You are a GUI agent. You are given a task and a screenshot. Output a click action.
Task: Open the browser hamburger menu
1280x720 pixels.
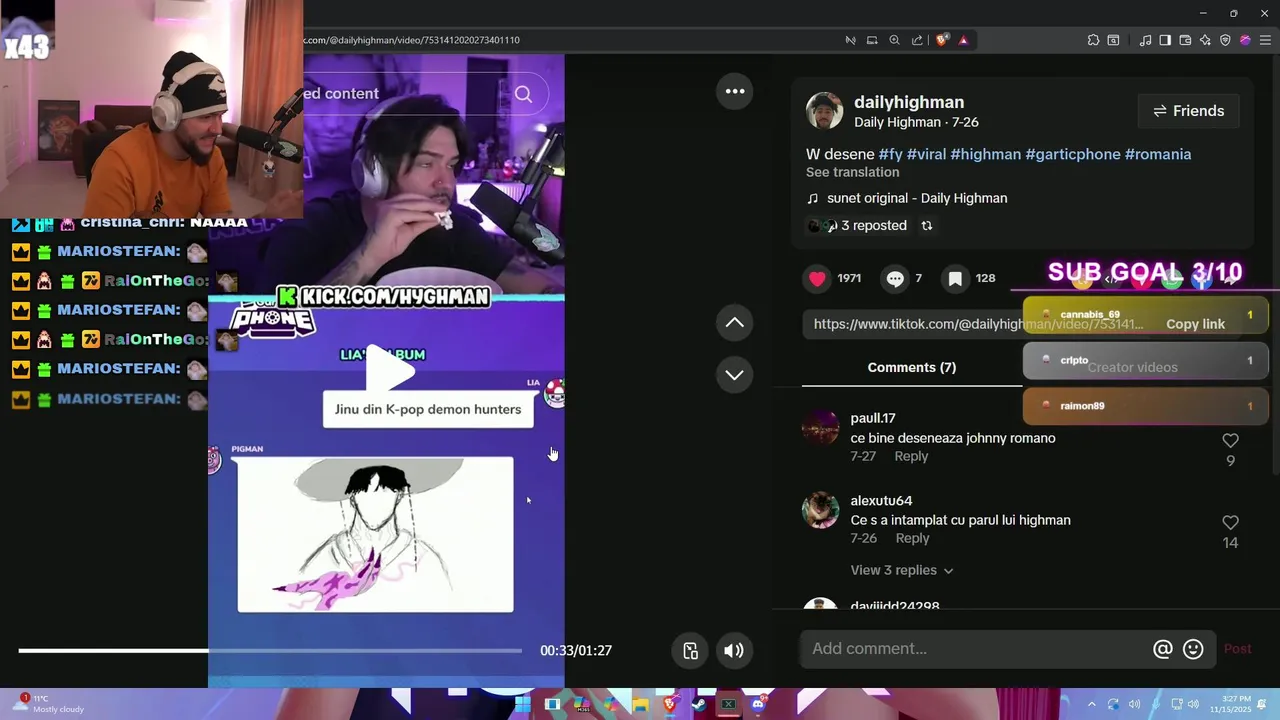tap(1265, 40)
